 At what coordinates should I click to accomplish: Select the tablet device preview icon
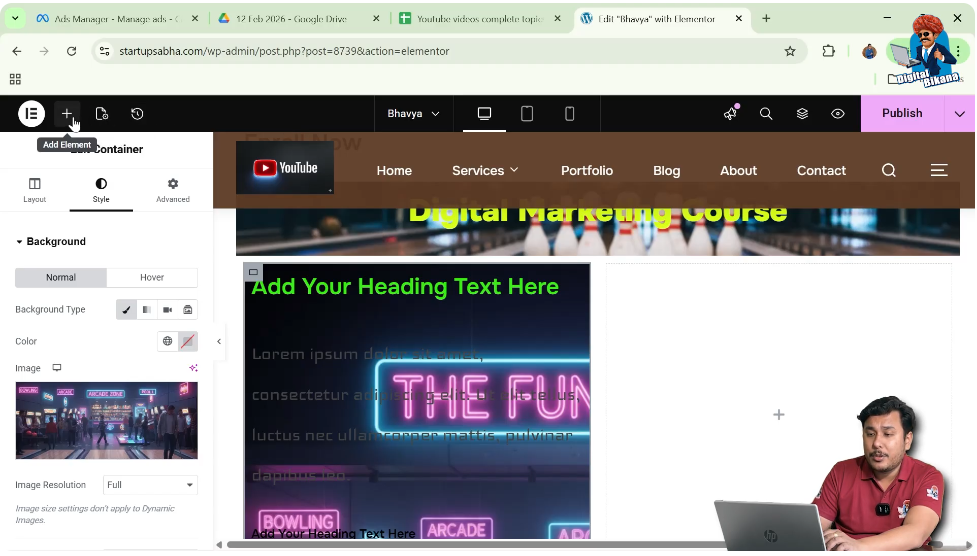point(527,113)
